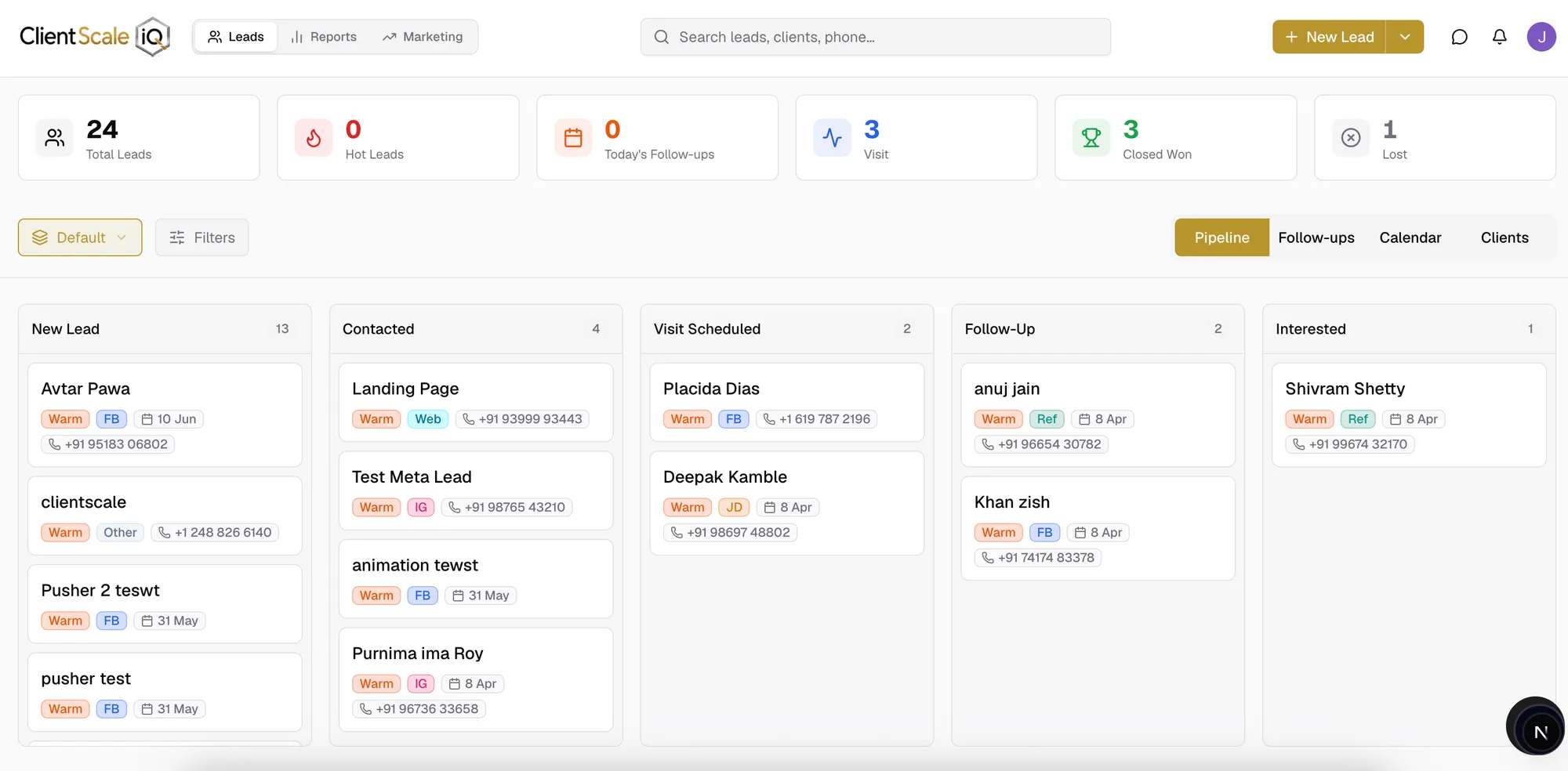Click the 10 Jun date chip

(x=169, y=419)
